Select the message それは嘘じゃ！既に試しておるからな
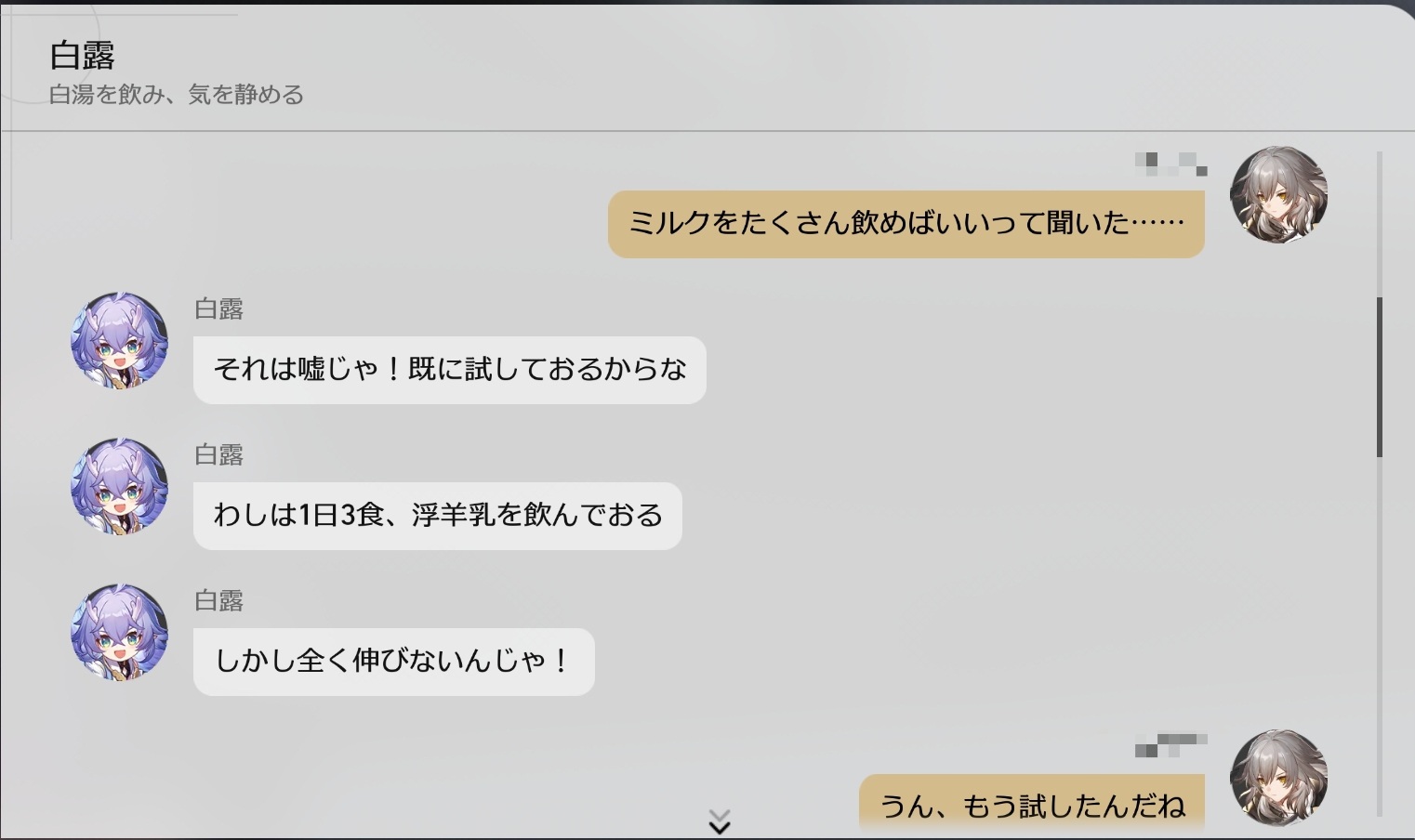Screen dimensions: 1415x840 (x=450, y=370)
